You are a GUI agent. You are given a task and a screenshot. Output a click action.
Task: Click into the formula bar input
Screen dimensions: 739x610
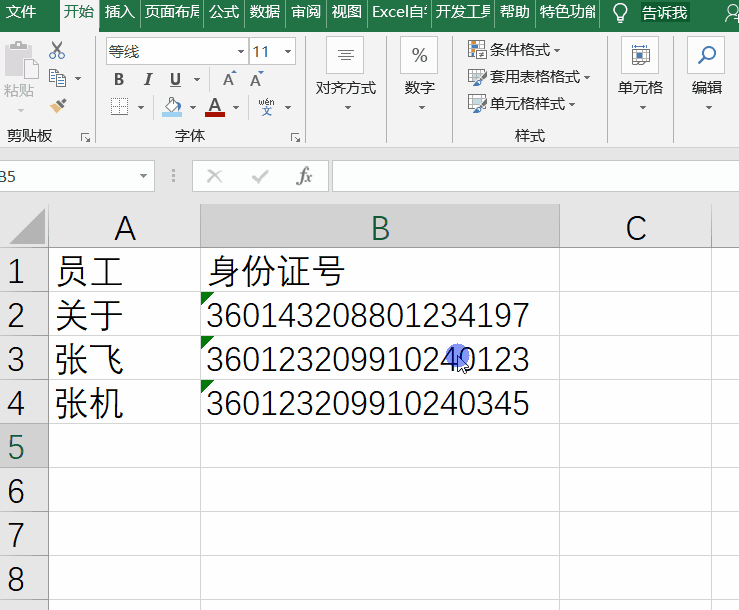[x=535, y=176]
